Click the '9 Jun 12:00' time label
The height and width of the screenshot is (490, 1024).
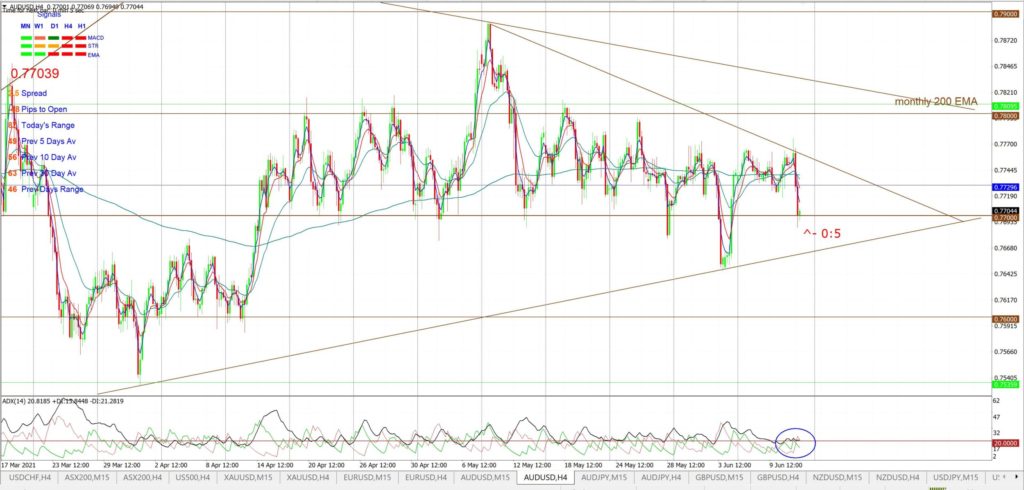click(784, 465)
